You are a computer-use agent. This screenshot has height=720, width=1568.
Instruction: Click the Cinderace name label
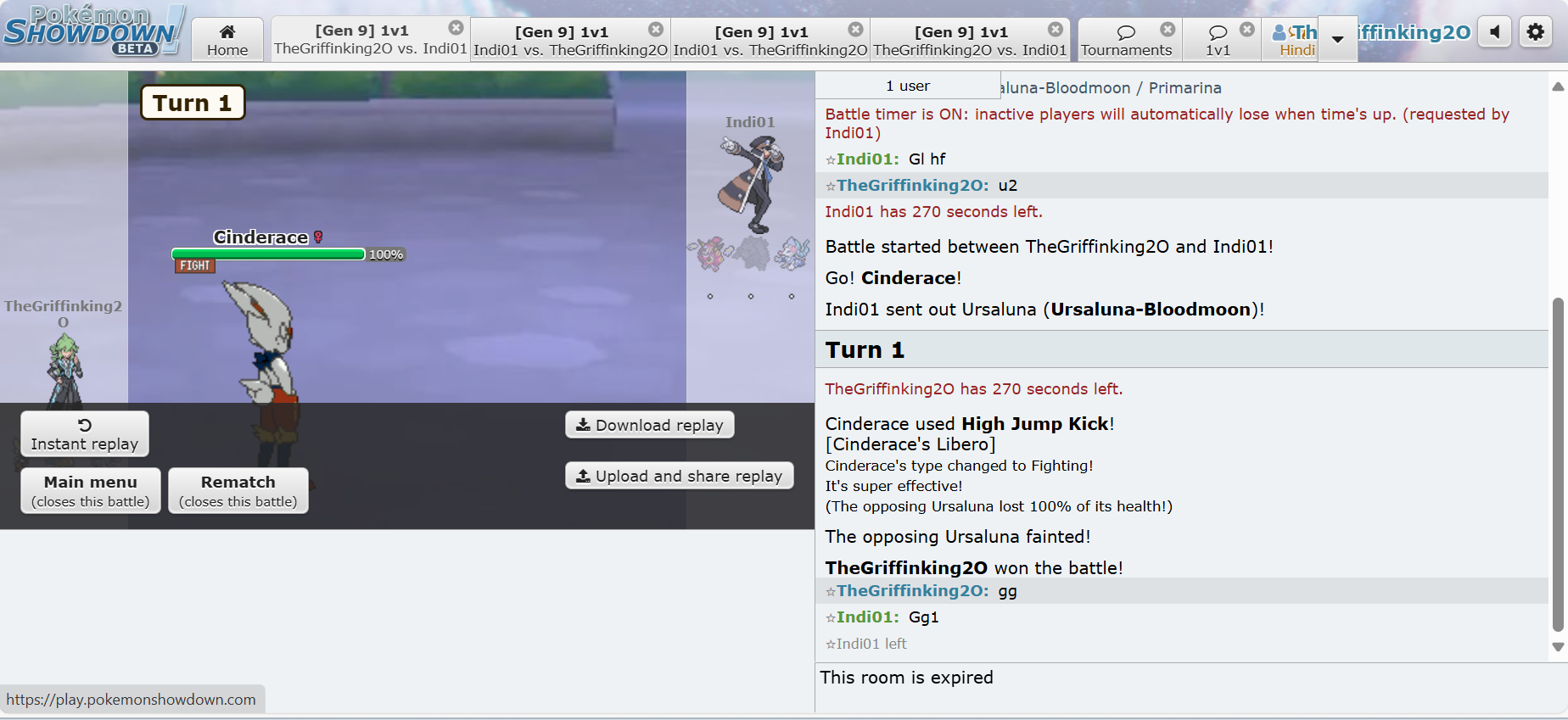[260, 237]
